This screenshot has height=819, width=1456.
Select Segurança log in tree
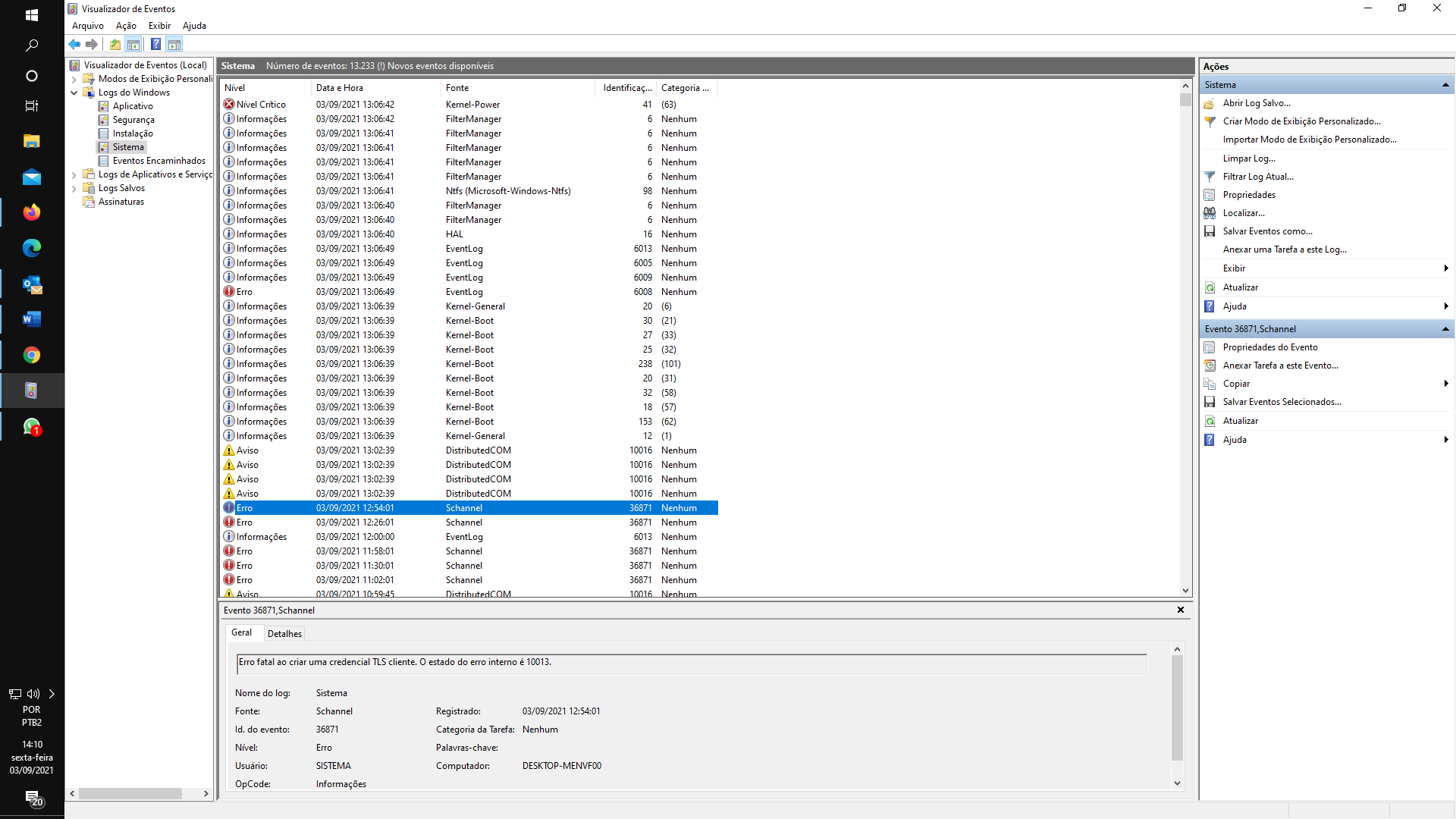pos(133,120)
